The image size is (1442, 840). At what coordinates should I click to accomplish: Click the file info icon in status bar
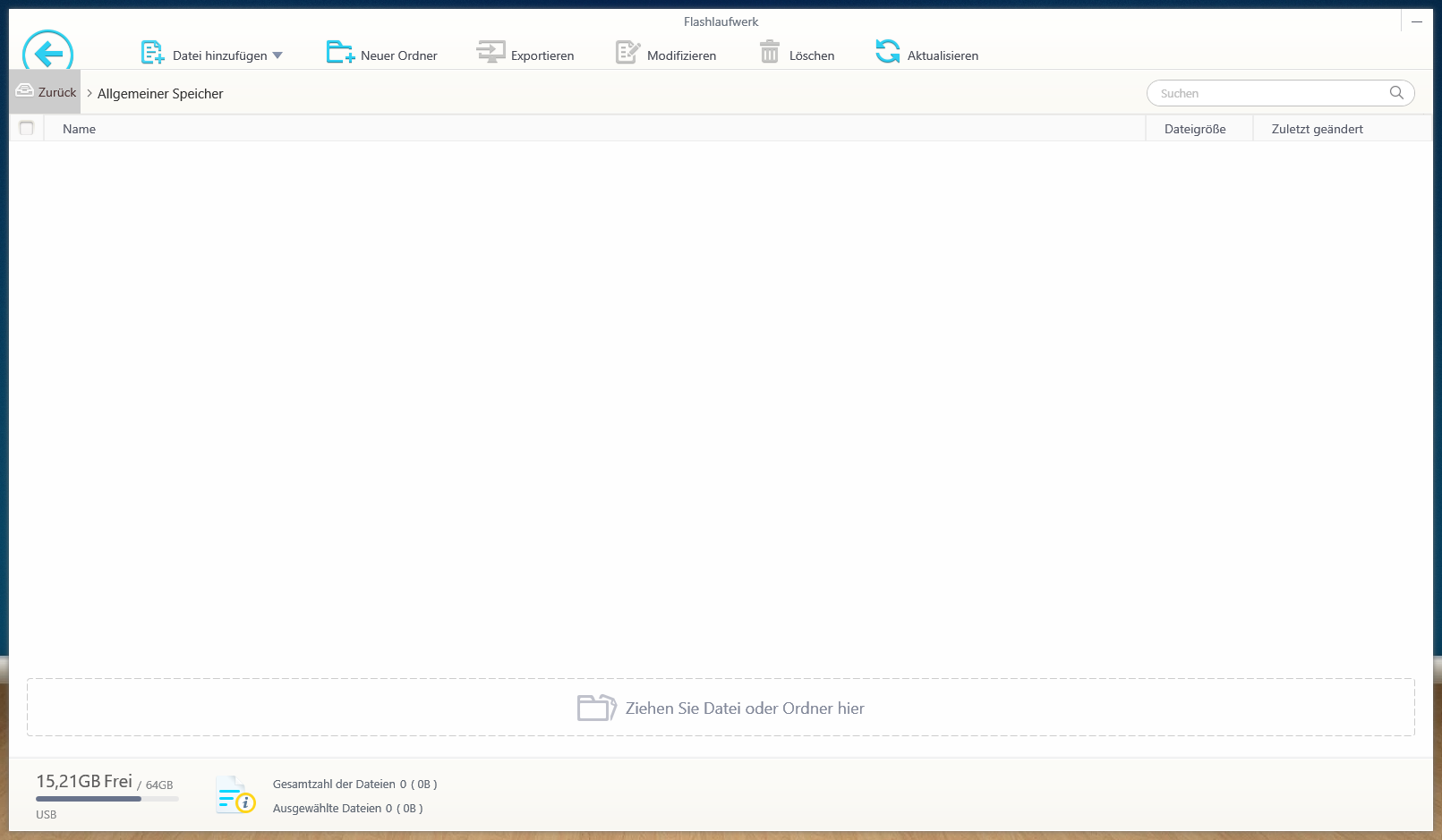pyautogui.click(x=235, y=795)
